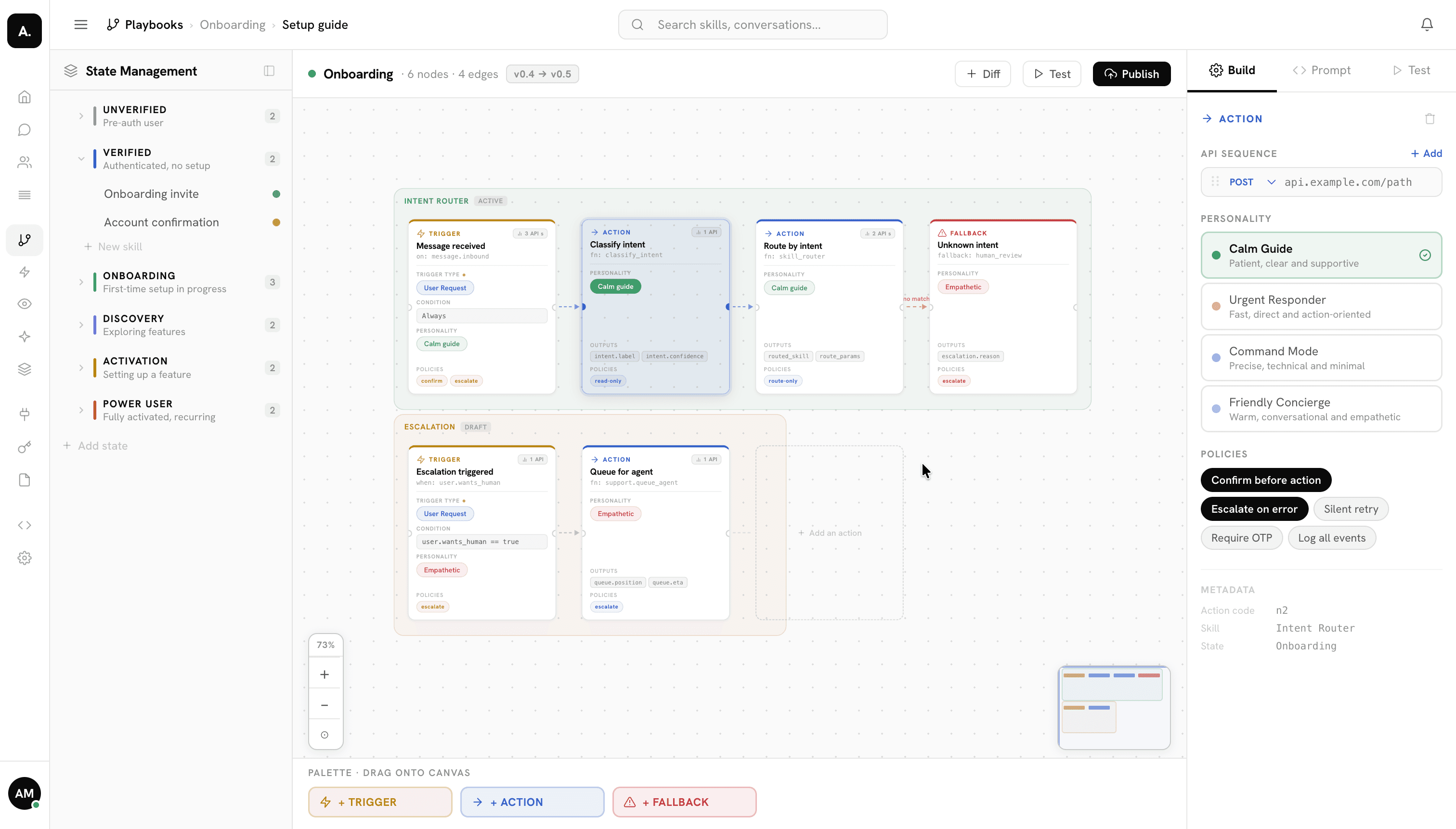Select Friendly Concierge personality
This screenshot has height=829, width=1456.
[1321, 409]
